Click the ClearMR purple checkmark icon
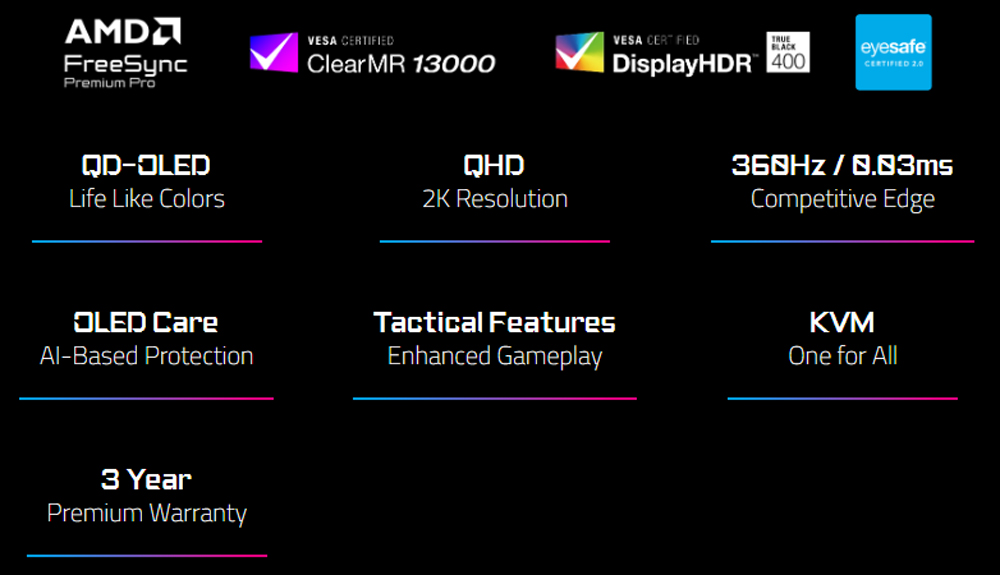The image size is (1000, 575). tap(274, 52)
